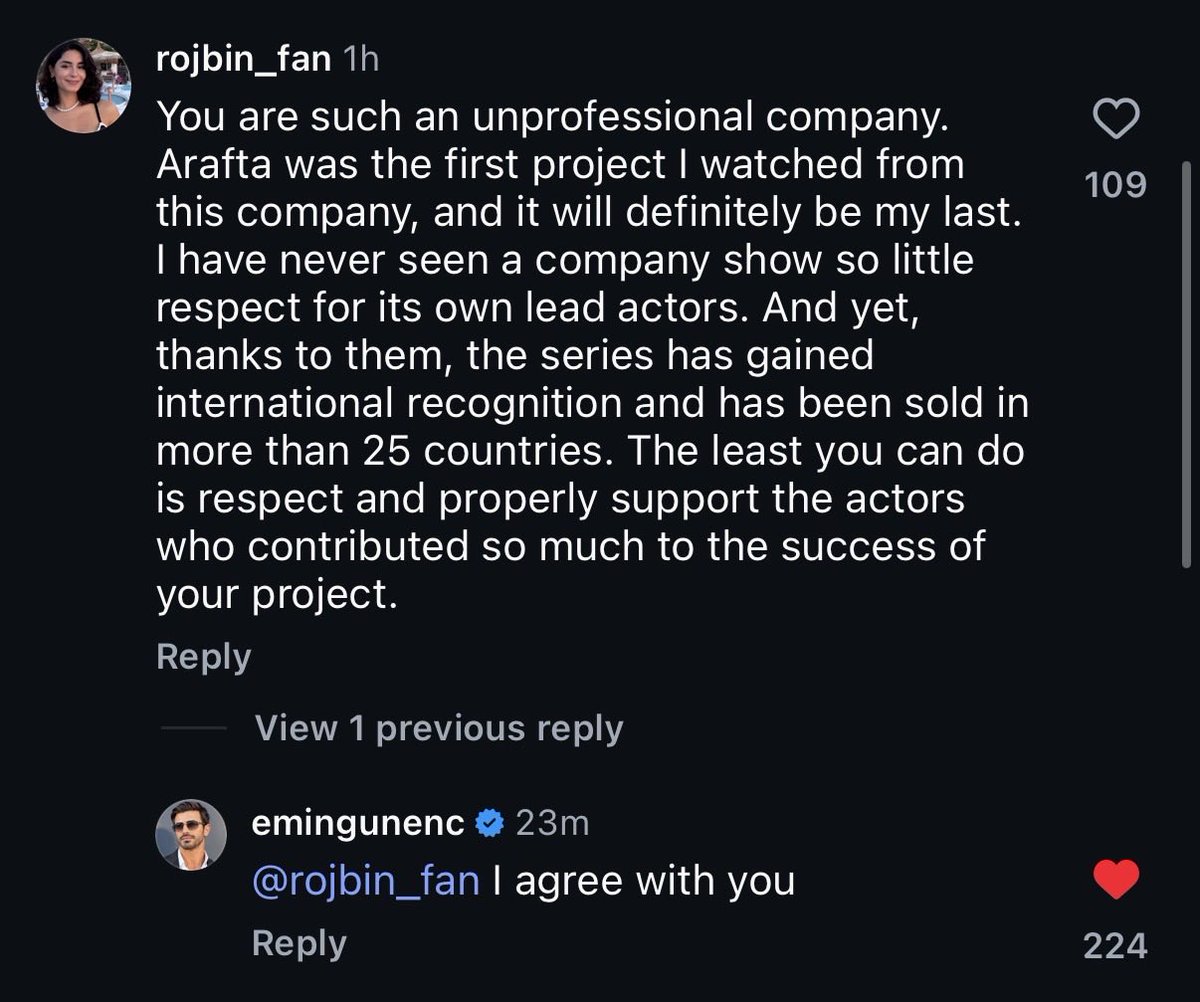Tap the 23m timestamp
This screenshot has width=1200, height=1002.
552,823
